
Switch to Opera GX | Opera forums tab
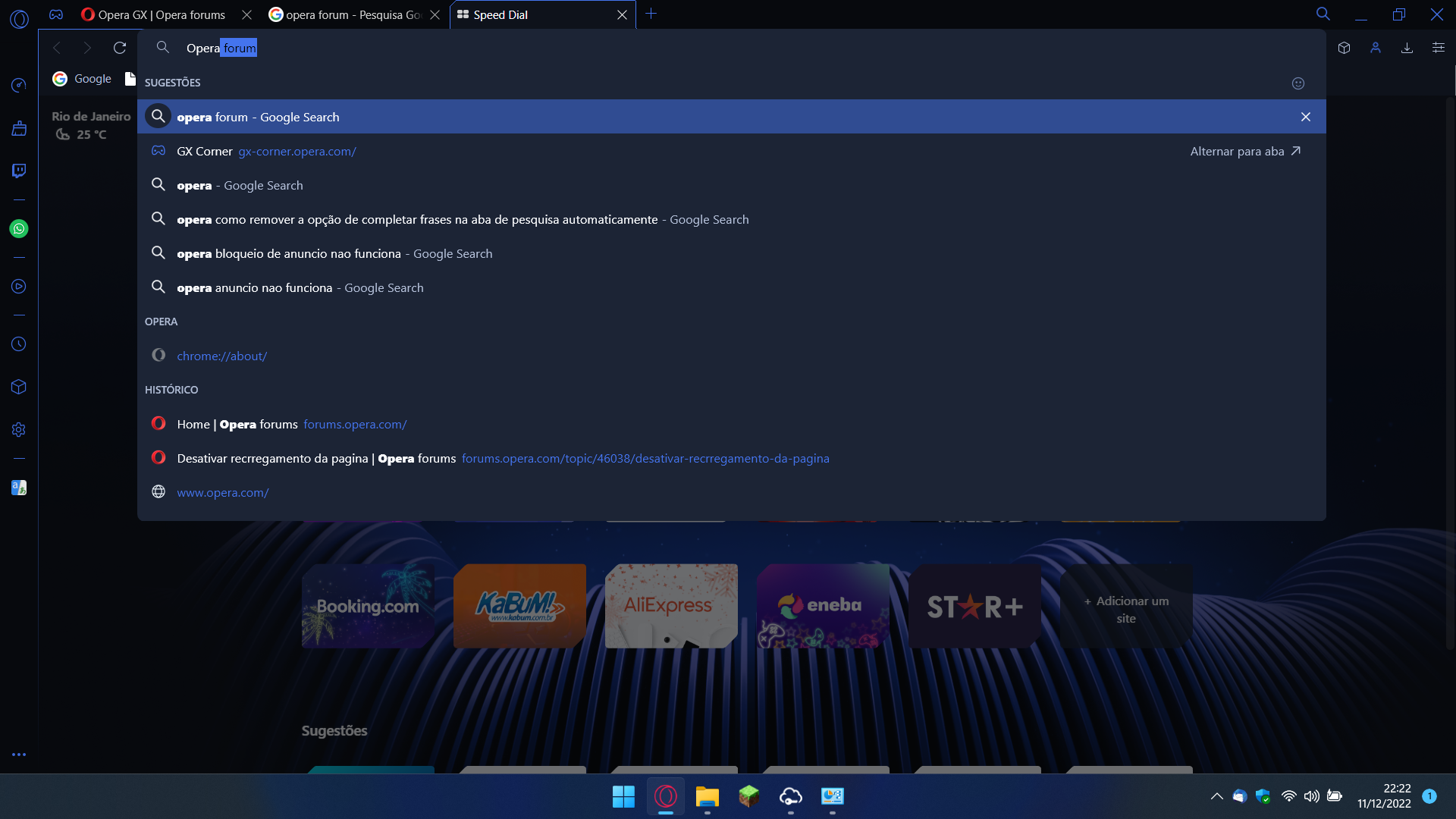(162, 14)
